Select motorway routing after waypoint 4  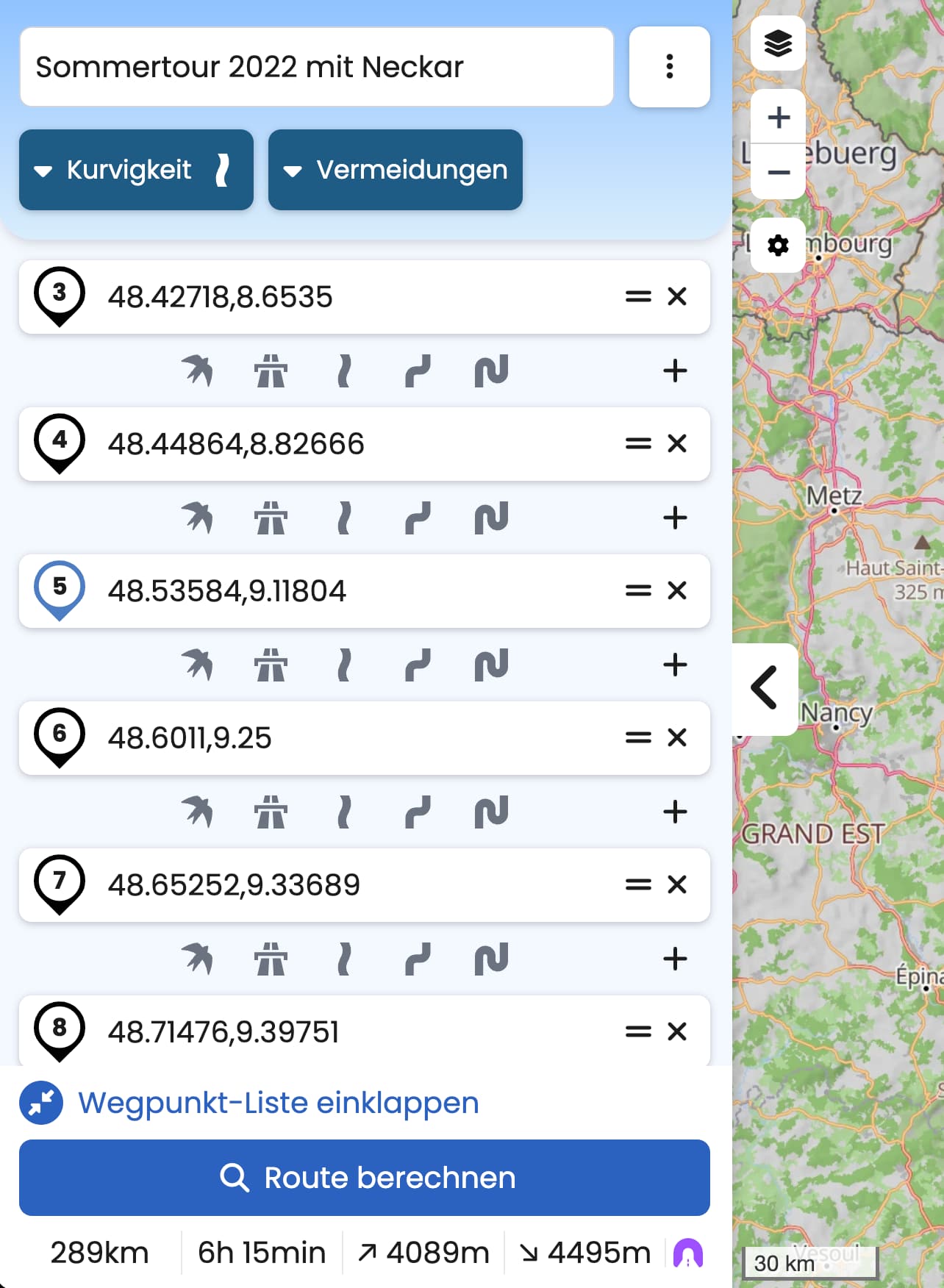click(x=271, y=518)
